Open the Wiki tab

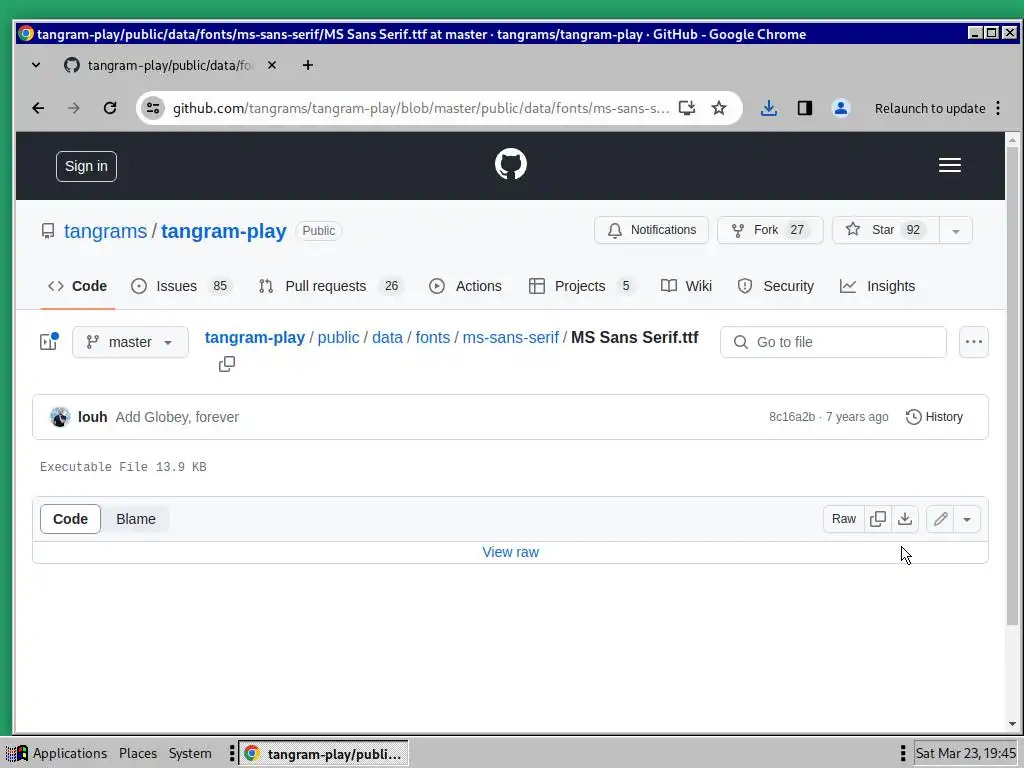pos(686,286)
